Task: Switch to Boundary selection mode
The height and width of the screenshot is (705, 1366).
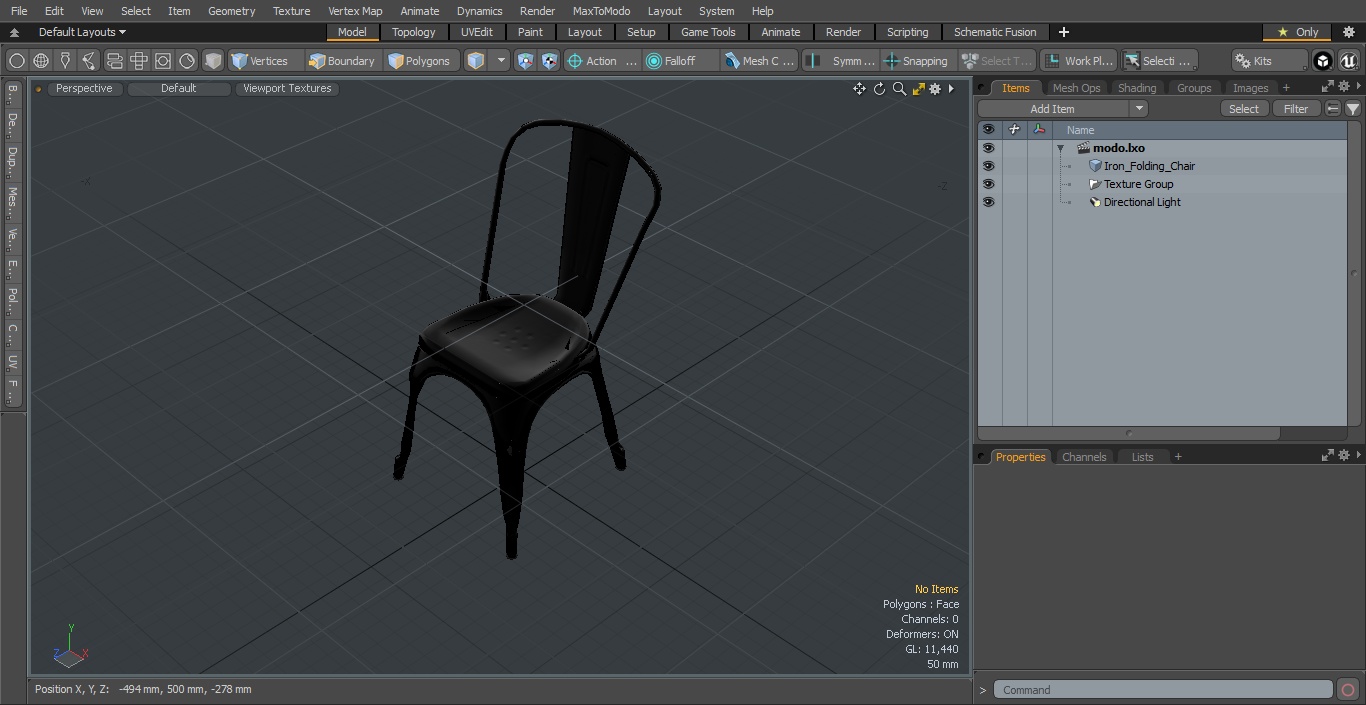Action: click(343, 61)
